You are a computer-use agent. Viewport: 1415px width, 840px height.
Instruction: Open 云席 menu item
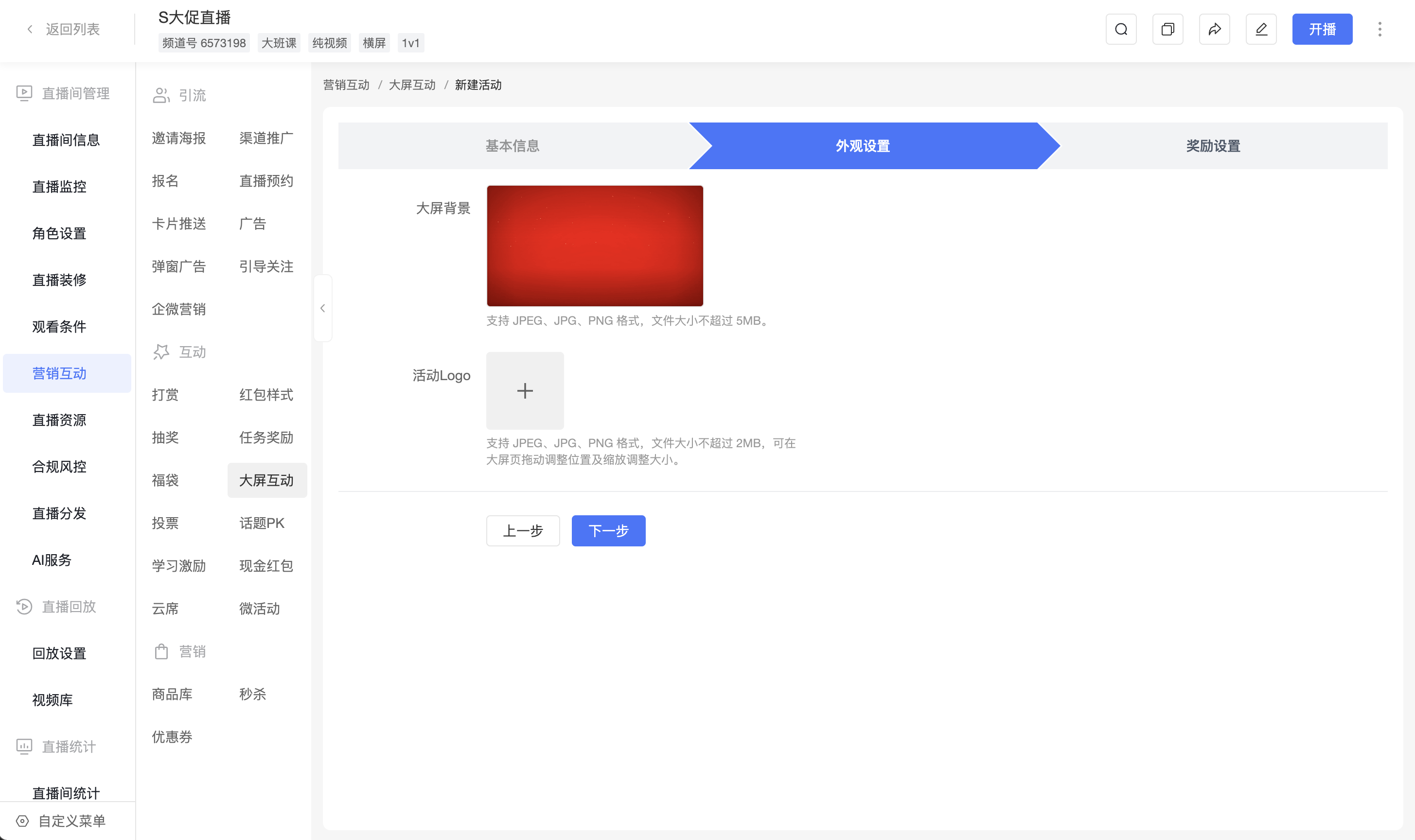(x=165, y=609)
